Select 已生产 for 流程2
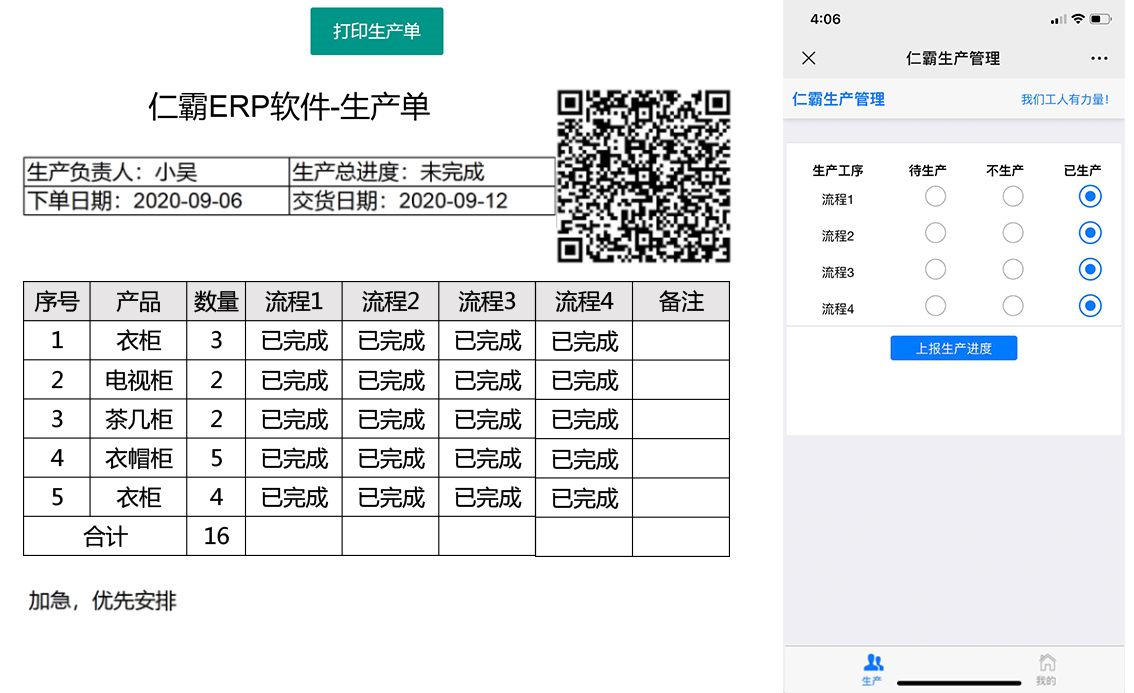Image resolution: width=1134 pixels, height=693 pixels. pos(1090,233)
